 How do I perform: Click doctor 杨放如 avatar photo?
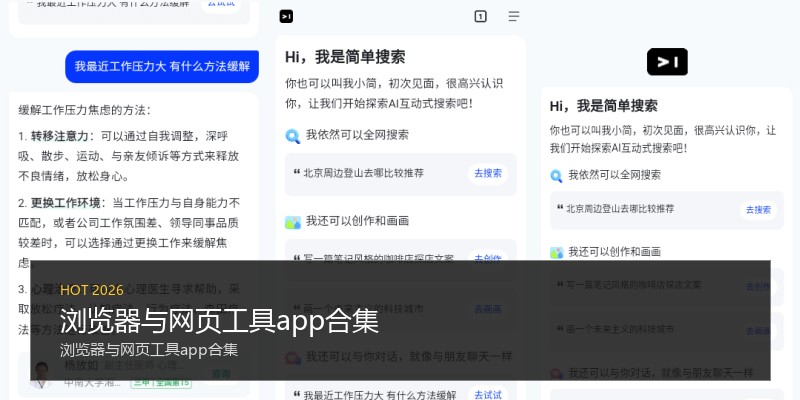click(x=41, y=374)
